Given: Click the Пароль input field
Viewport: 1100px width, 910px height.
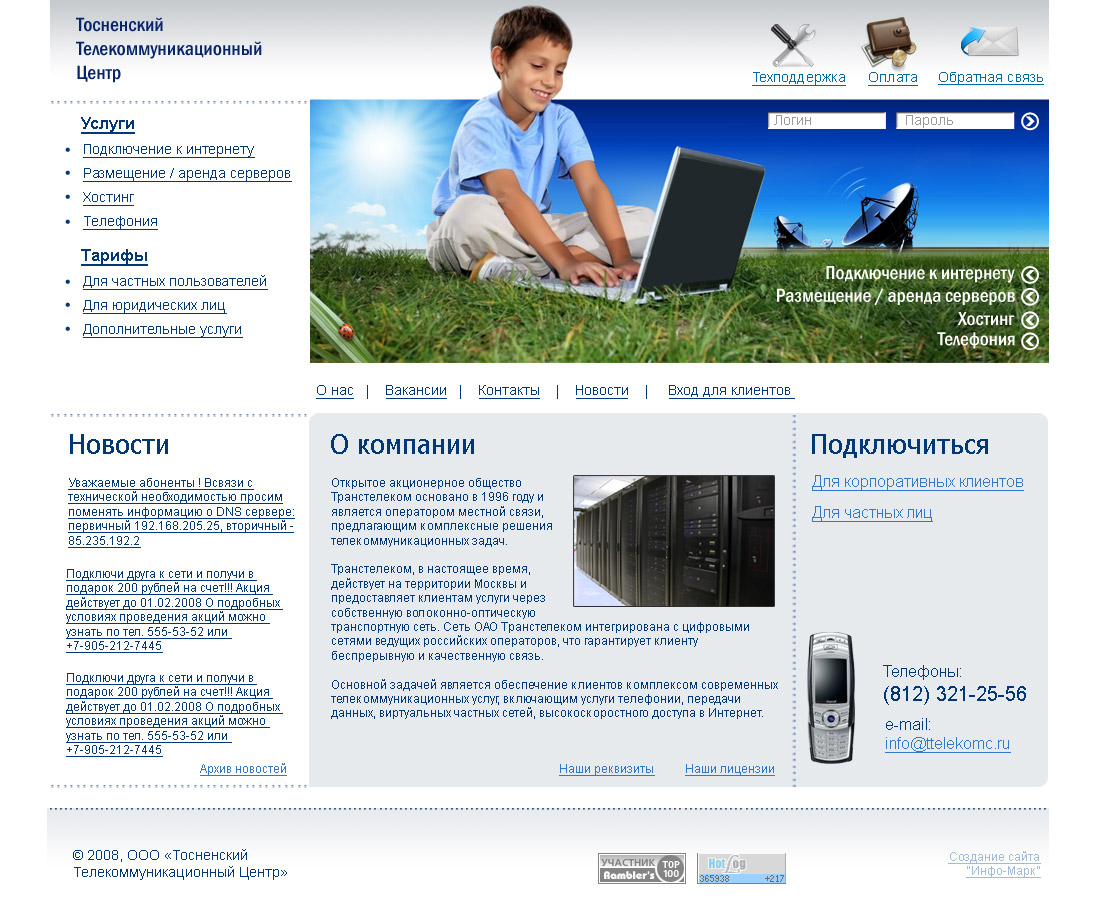Looking at the screenshot, I should tap(953, 120).
